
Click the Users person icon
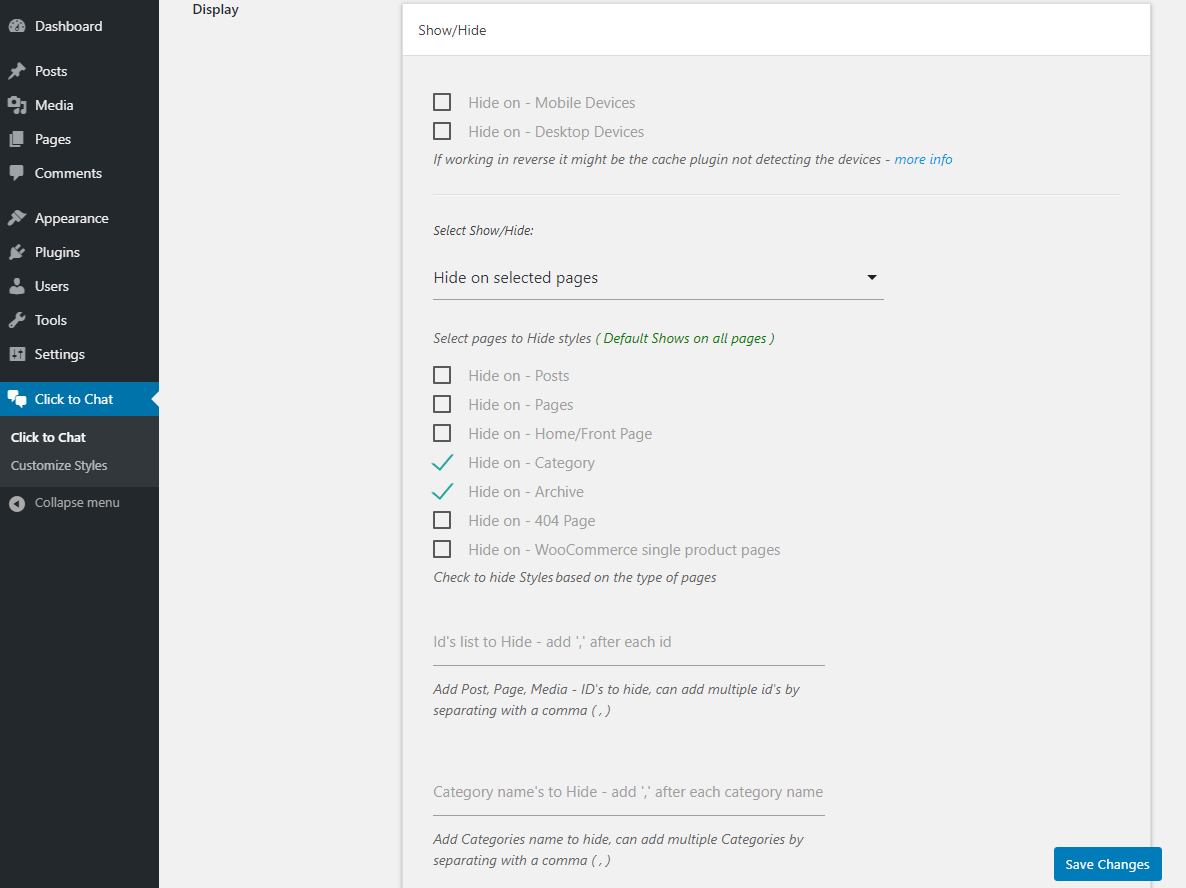17,286
